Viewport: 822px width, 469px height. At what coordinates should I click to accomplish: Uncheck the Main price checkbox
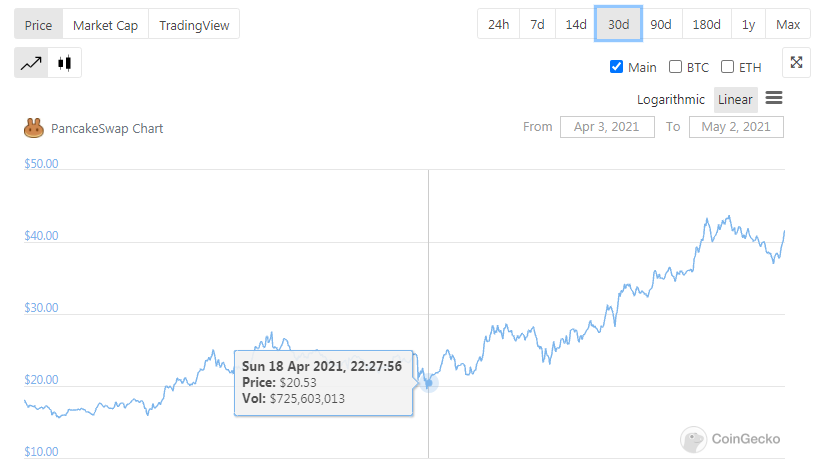[616, 67]
